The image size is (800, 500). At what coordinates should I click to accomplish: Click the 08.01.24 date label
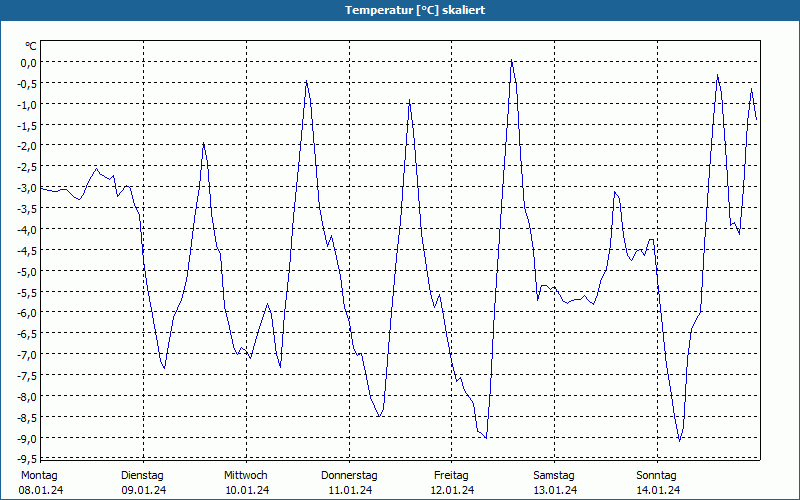[x=41, y=490]
